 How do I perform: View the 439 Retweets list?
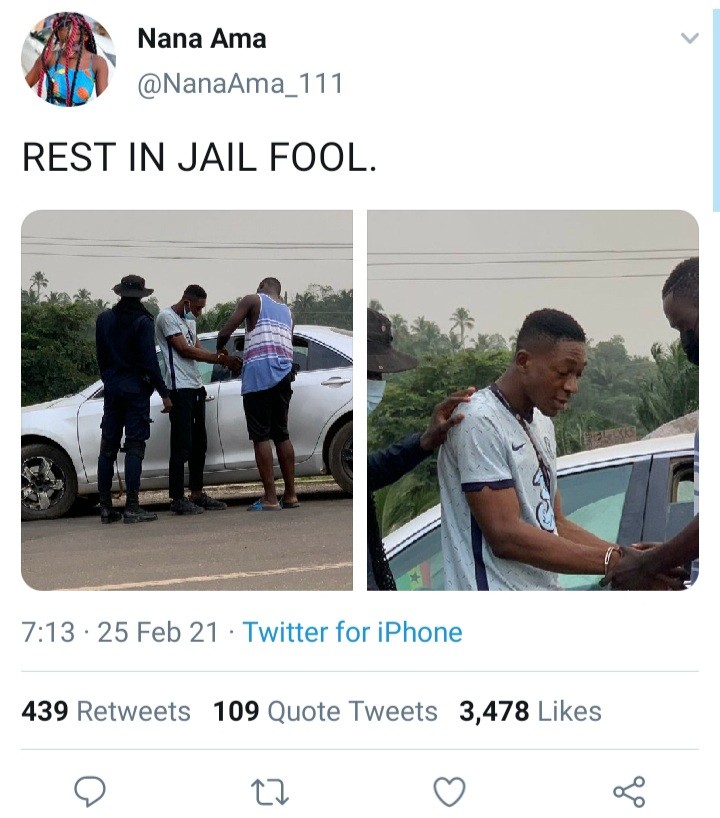pyautogui.click(x=106, y=711)
